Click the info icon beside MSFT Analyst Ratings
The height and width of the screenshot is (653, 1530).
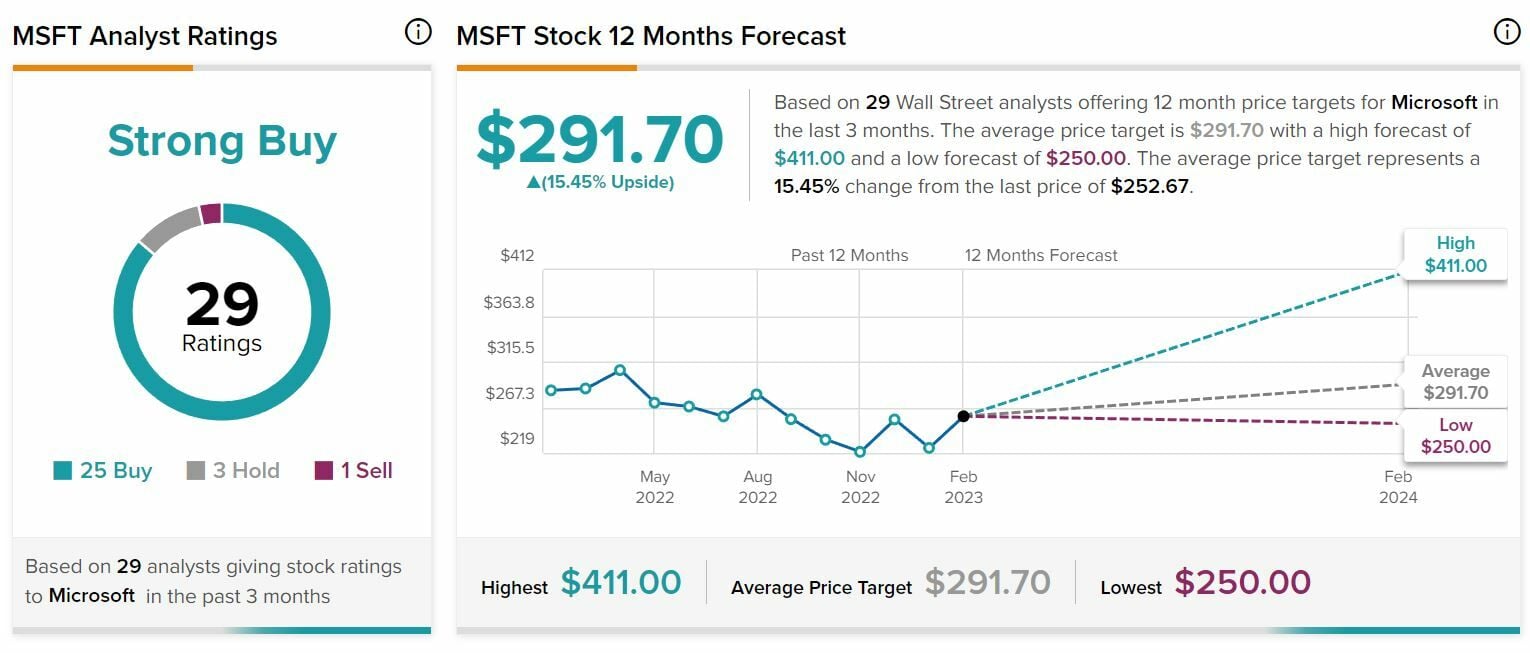click(x=418, y=33)
